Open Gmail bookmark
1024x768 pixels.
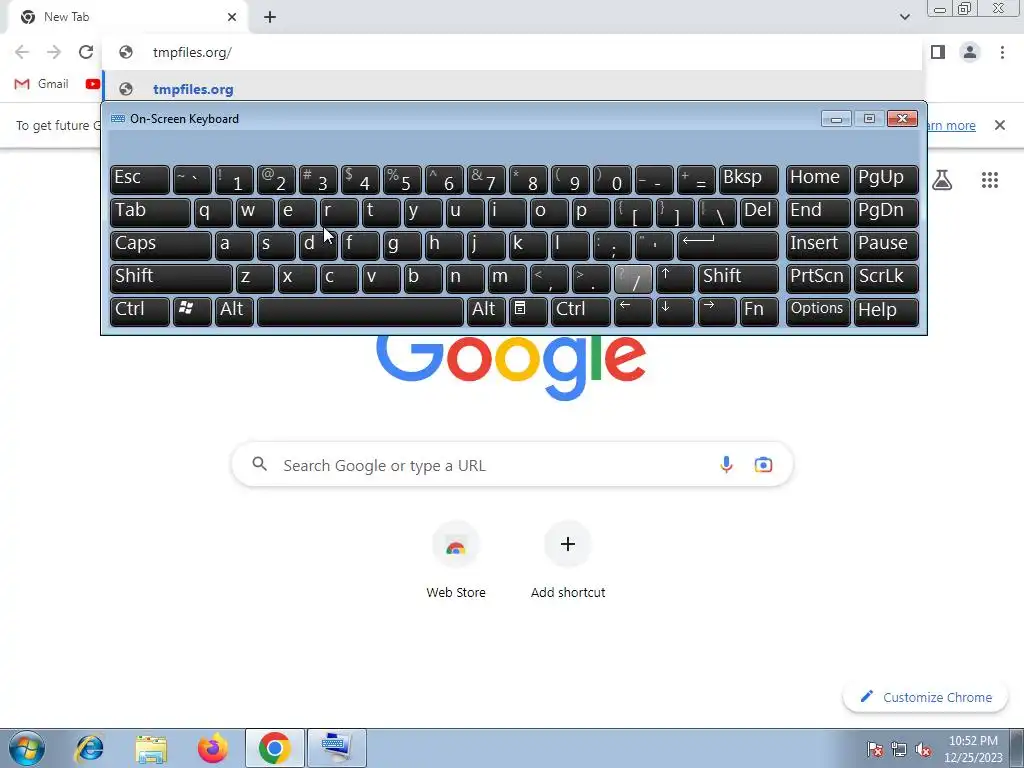pos(42,84)
